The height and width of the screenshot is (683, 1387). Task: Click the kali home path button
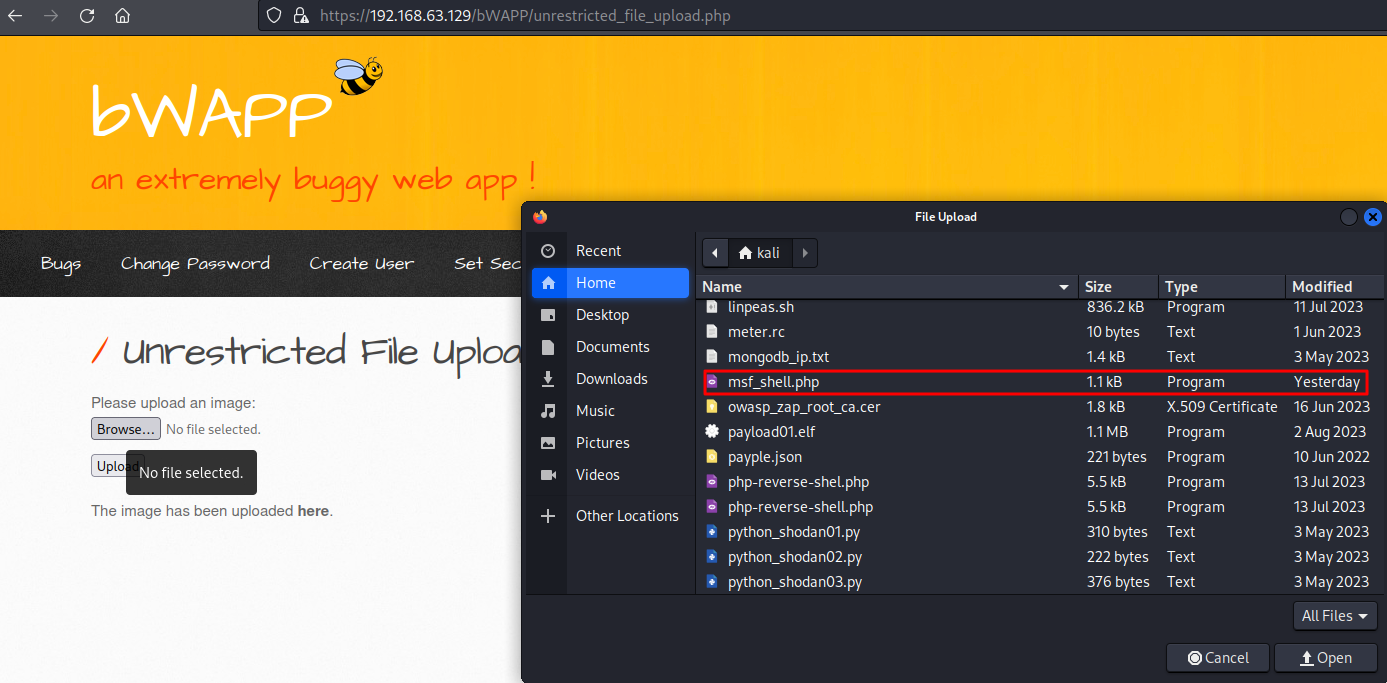click(760, 253)
